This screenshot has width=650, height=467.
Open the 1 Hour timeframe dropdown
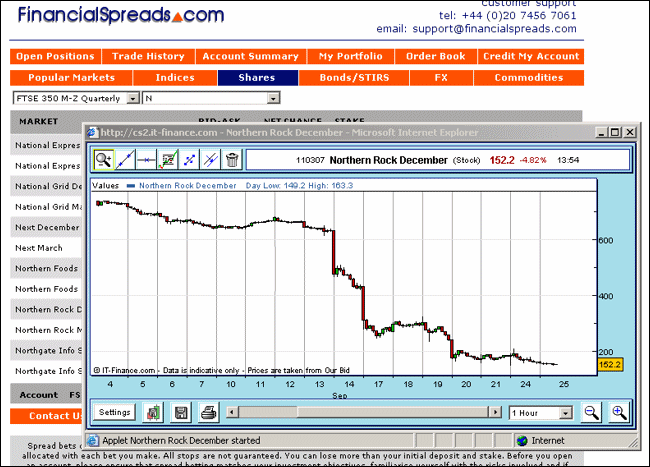541,413
